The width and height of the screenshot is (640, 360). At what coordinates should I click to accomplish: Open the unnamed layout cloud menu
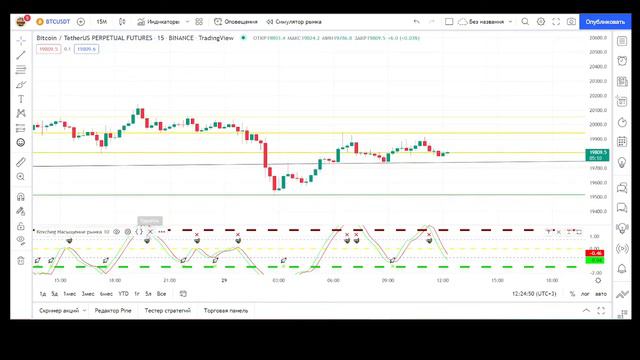(481, 22)
